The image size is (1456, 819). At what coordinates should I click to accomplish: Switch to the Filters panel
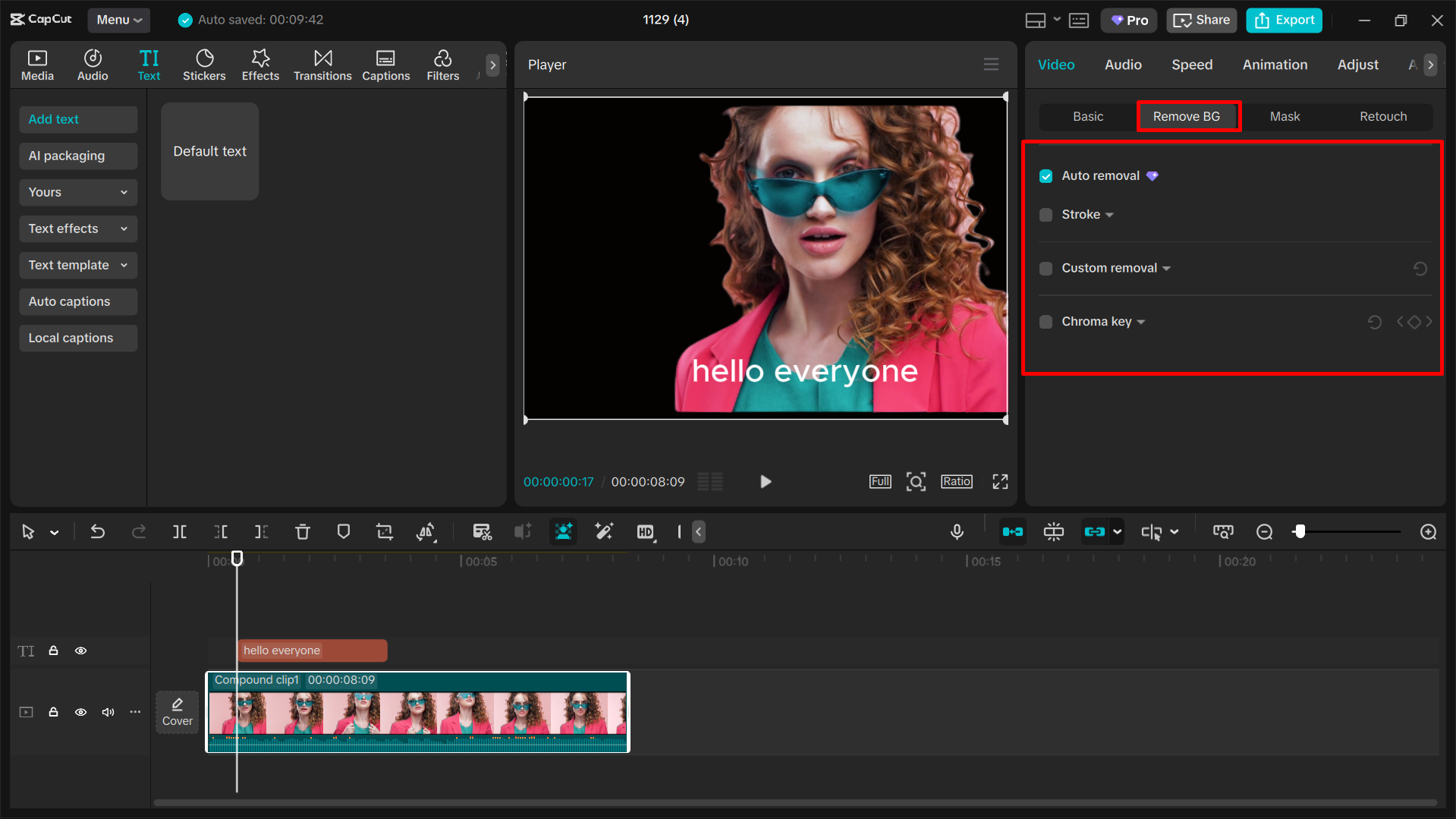click(442, 65)
